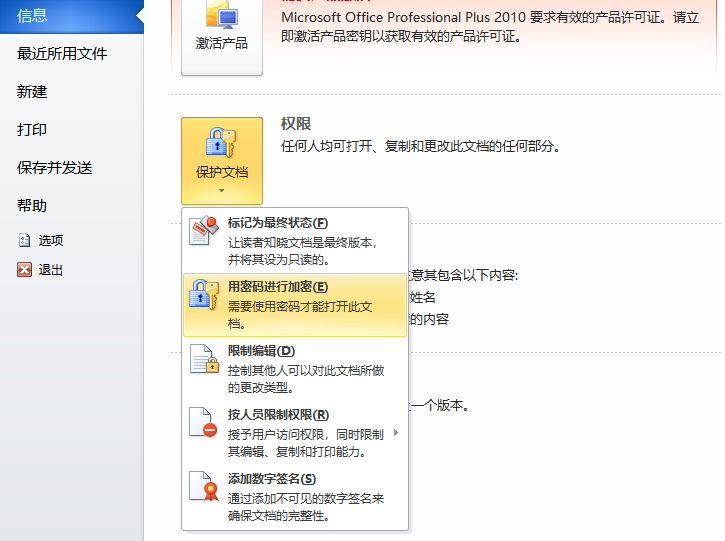725x541 pixels.
Task: Open 选项 options entry text
Action: pyautogui.click(x=51, y=240)
